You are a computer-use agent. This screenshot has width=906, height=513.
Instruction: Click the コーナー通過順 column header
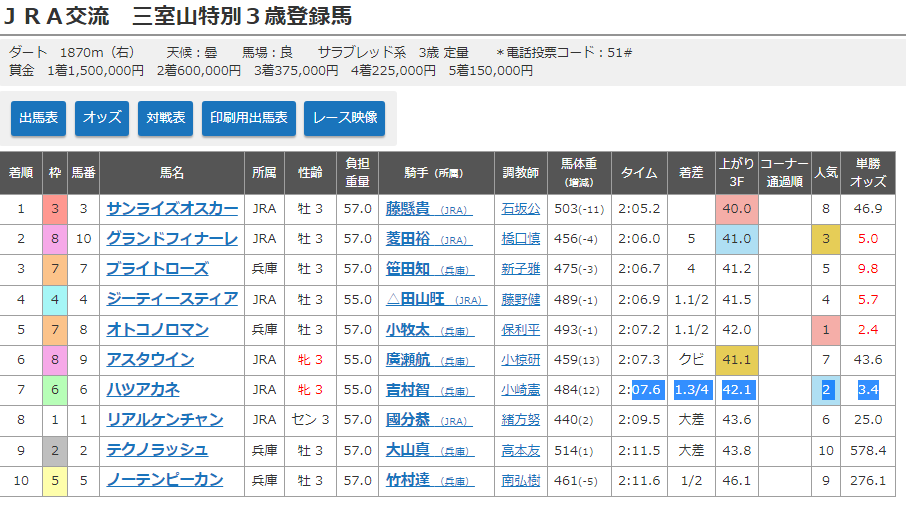784,173
